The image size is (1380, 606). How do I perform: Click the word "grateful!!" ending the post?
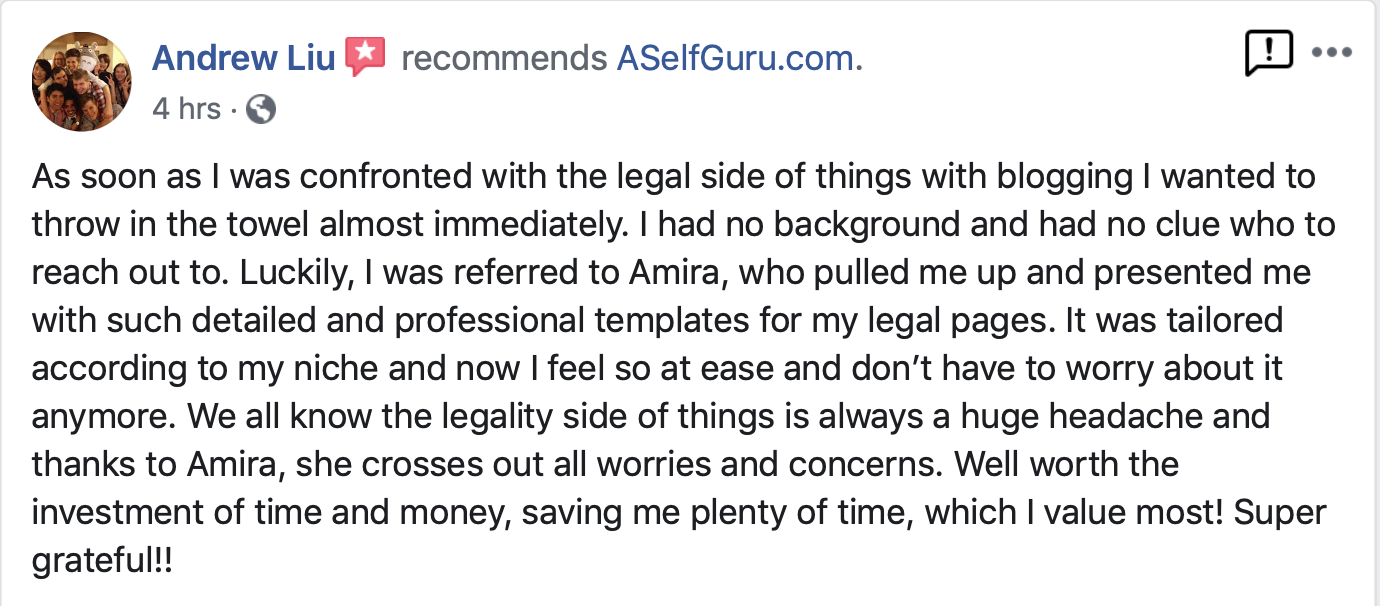click(x=102, y=560)
